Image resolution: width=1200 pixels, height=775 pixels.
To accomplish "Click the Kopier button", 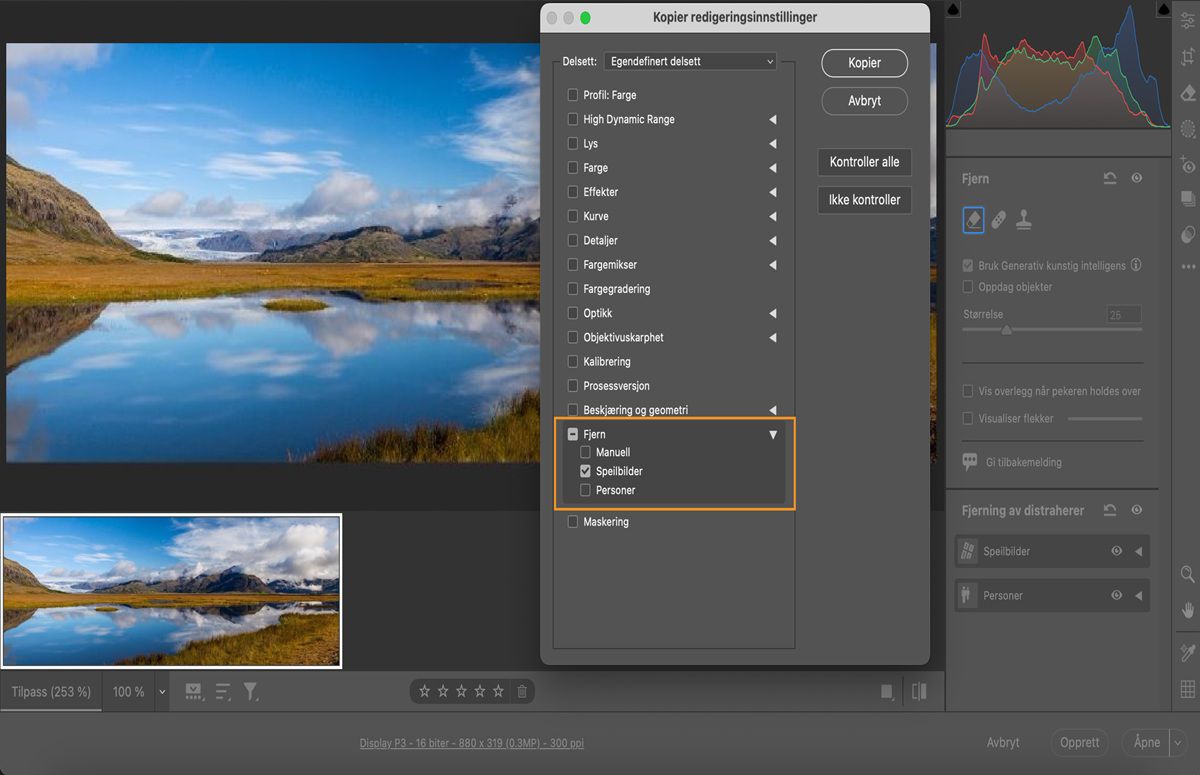I will tap(865, 62).
